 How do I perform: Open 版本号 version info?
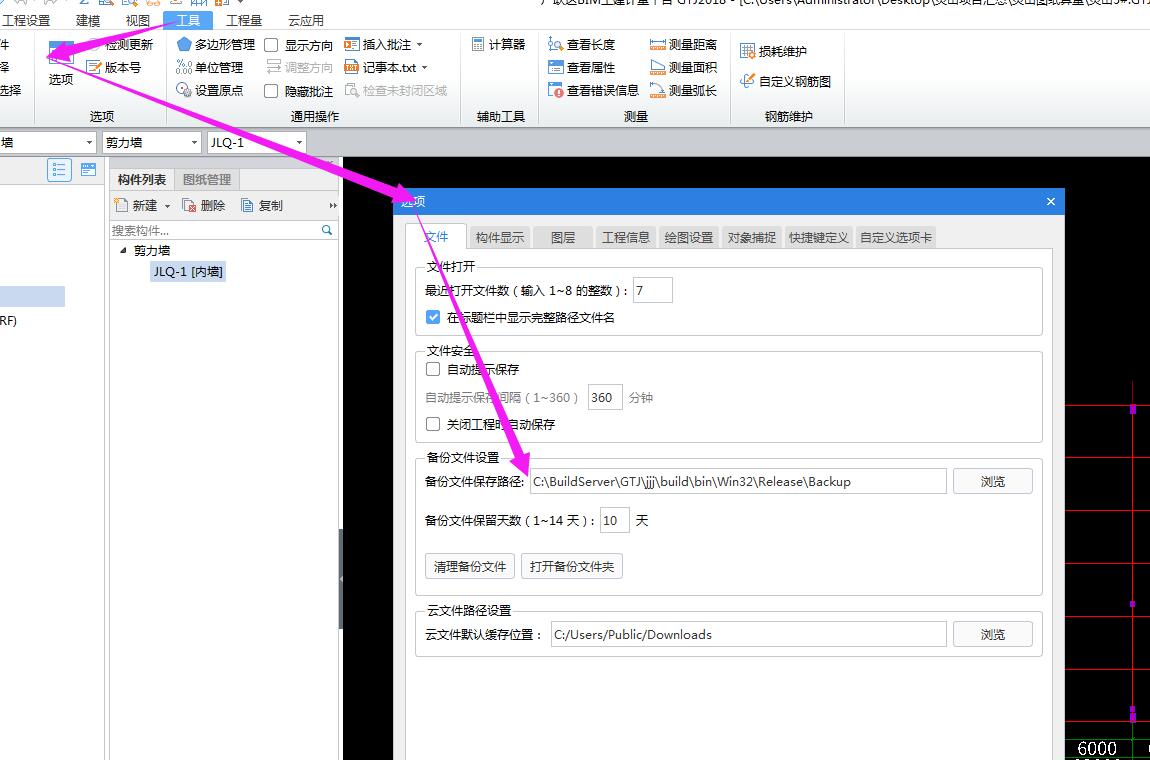pos(114,67)
